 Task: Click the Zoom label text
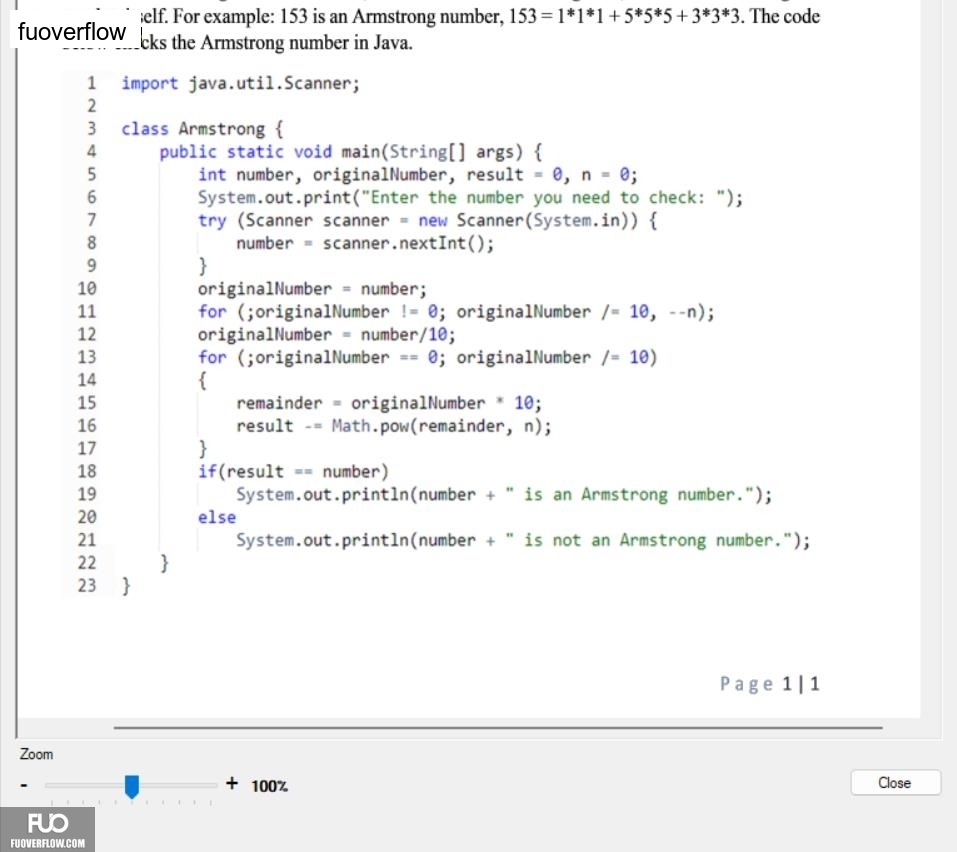tap(36, 754)
